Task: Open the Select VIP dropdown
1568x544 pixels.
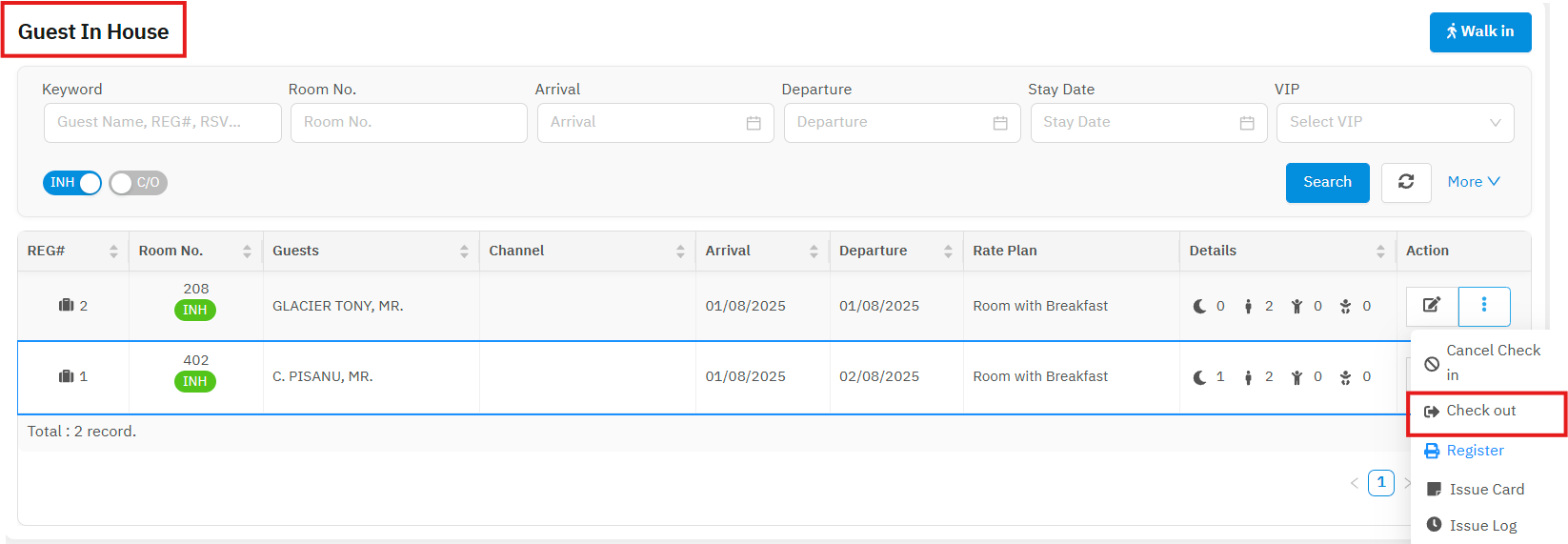Action: pyautogui.click(x=1395, y=123)
